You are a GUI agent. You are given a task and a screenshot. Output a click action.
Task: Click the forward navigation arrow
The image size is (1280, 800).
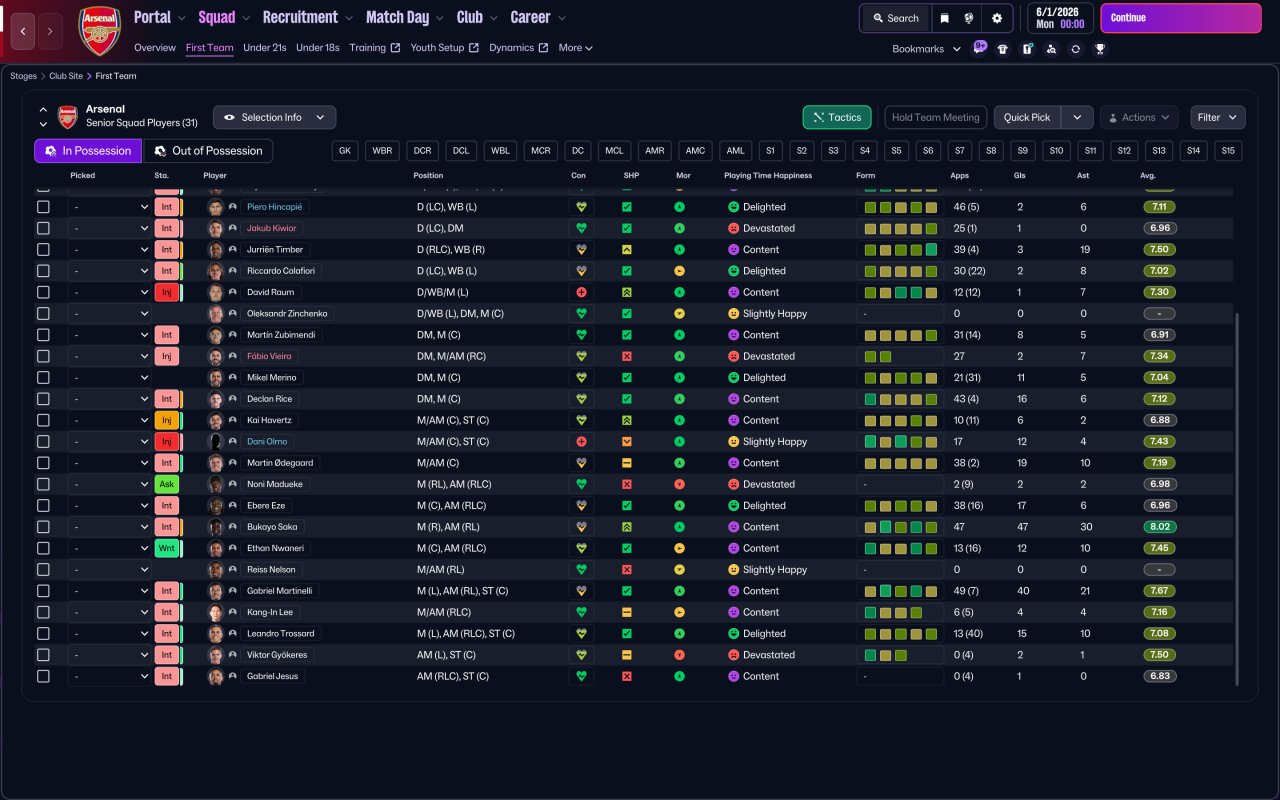pyautogui.click(x=49, y=31)
